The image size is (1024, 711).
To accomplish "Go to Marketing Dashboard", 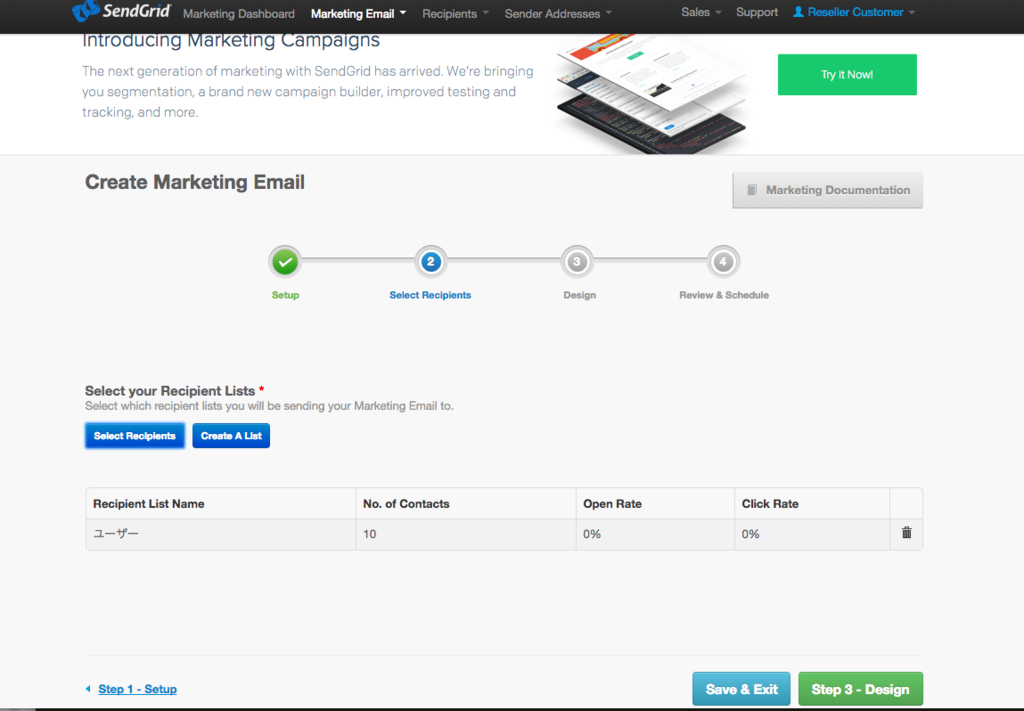I will tap(238, 14).
